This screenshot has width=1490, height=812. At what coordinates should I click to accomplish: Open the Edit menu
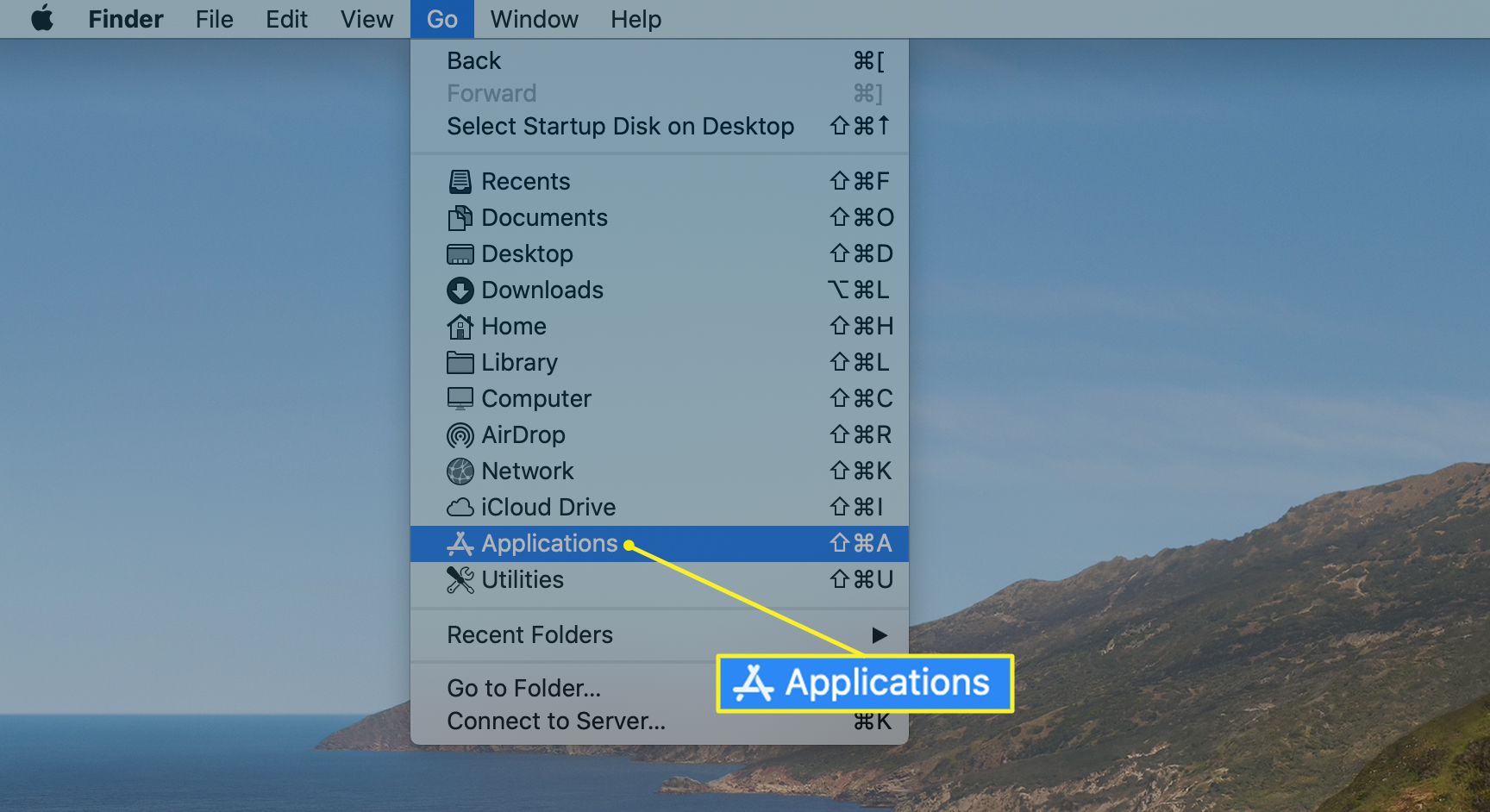286,19
